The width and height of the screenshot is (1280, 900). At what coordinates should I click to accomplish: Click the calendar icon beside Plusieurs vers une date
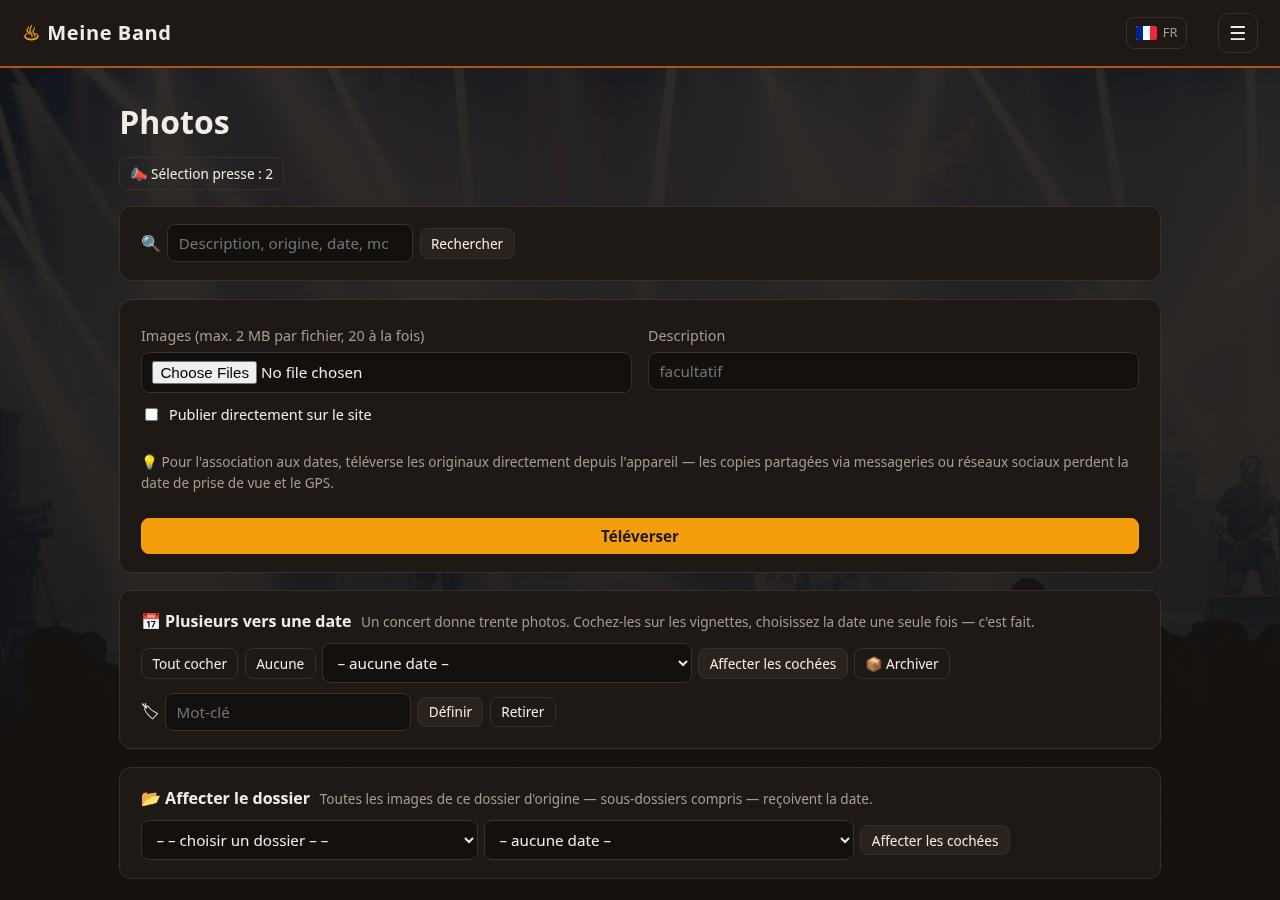pos(150,622)
